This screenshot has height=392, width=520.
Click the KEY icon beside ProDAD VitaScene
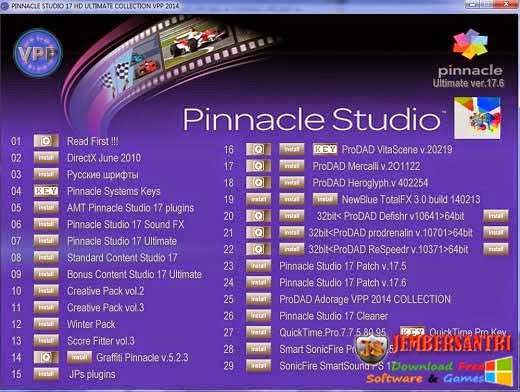[325, 149]
